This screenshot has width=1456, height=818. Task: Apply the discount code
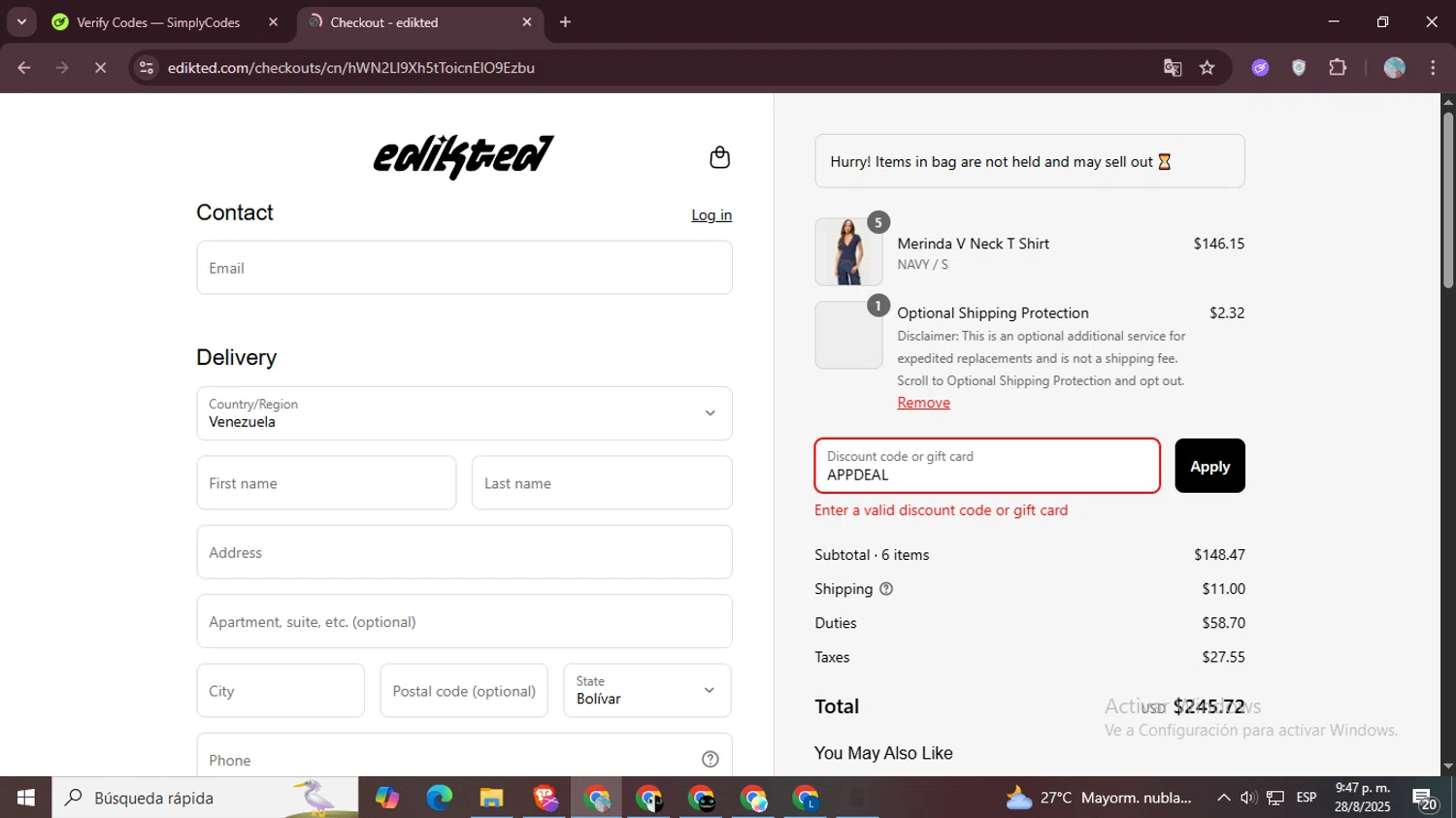point(1209,466)
